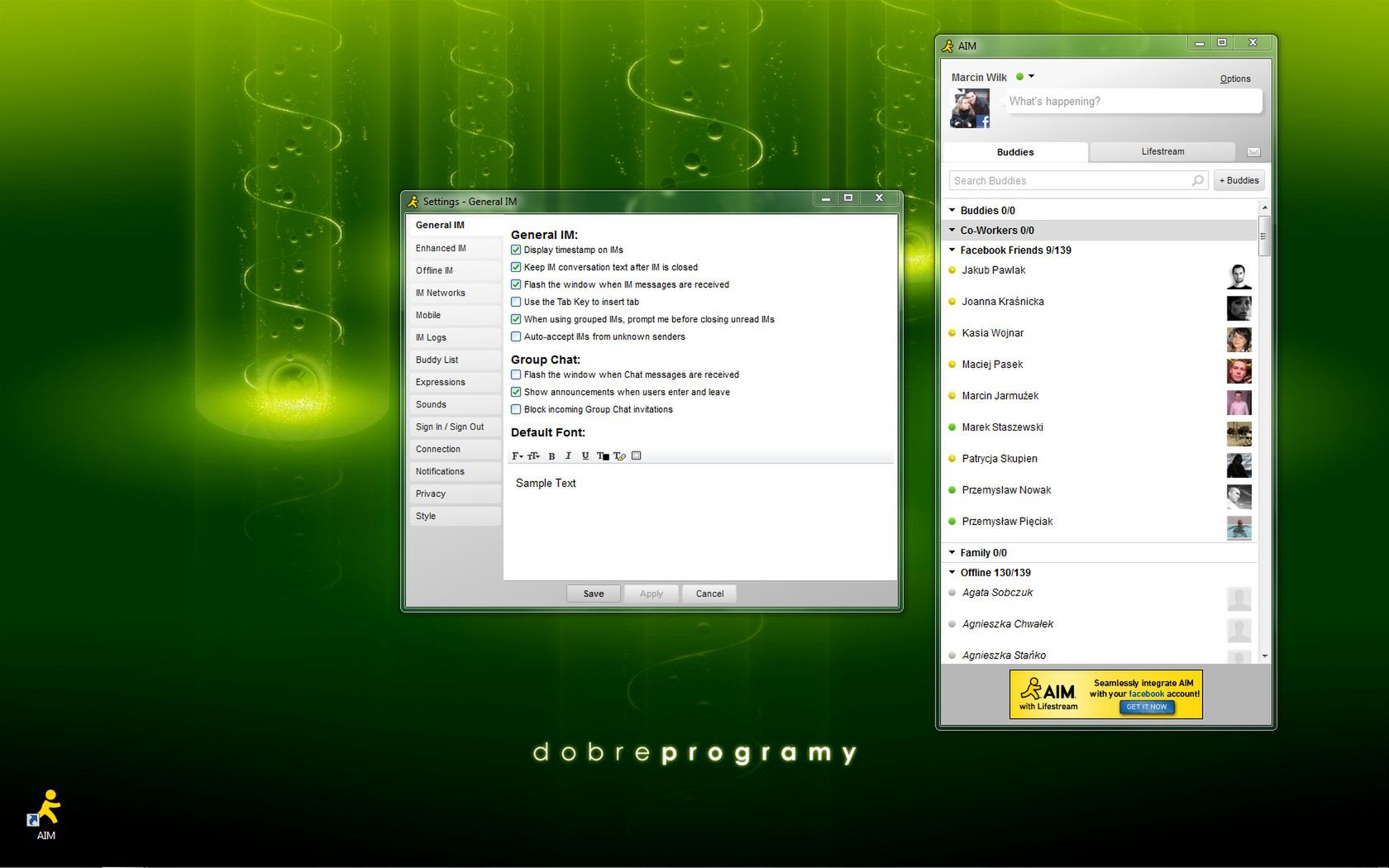
Task: Collapse the Co-Workers 0/0 group
Action: pyautogui.click(x=952, y=230)
